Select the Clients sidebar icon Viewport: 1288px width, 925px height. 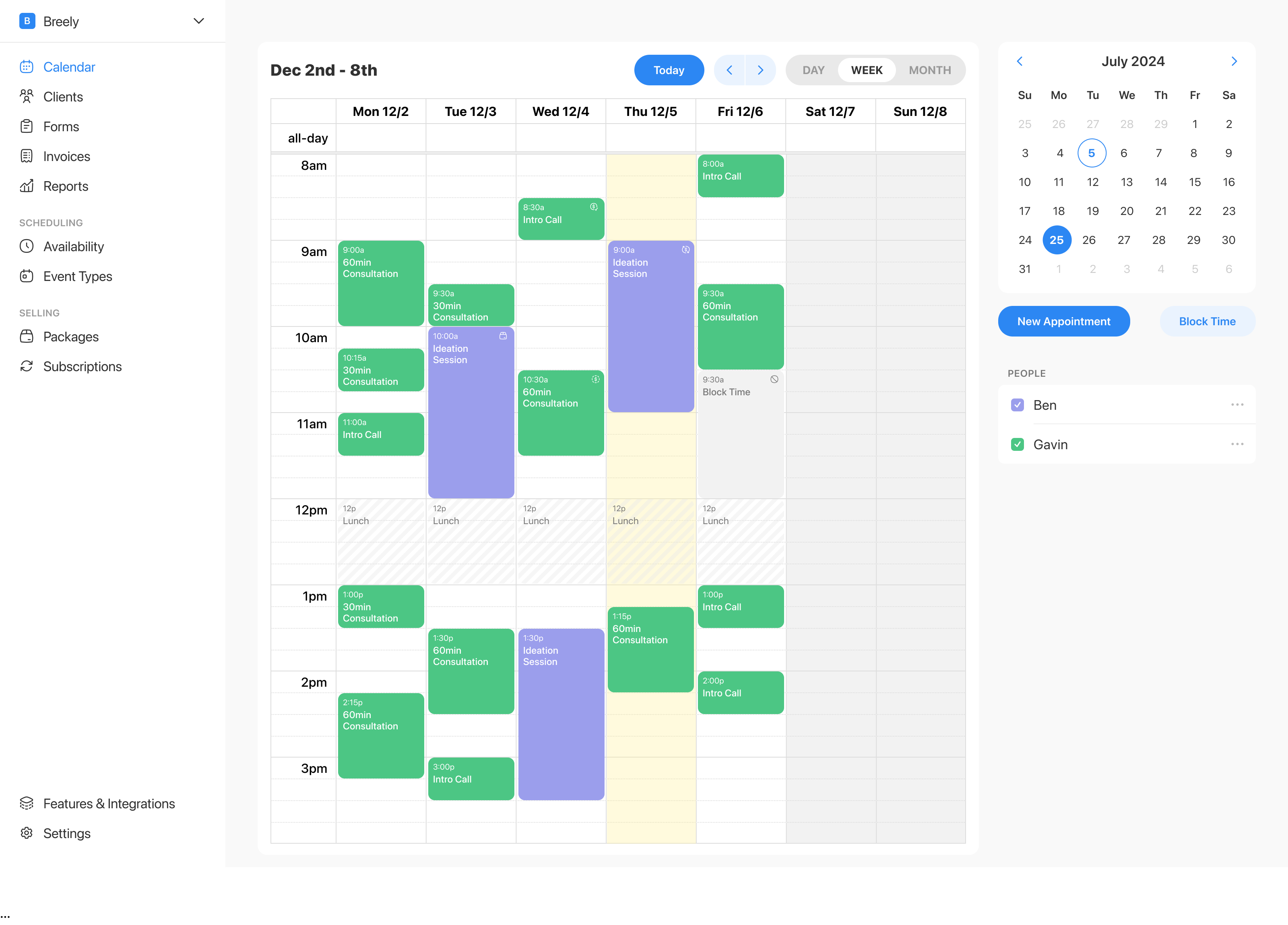point(27,97)
